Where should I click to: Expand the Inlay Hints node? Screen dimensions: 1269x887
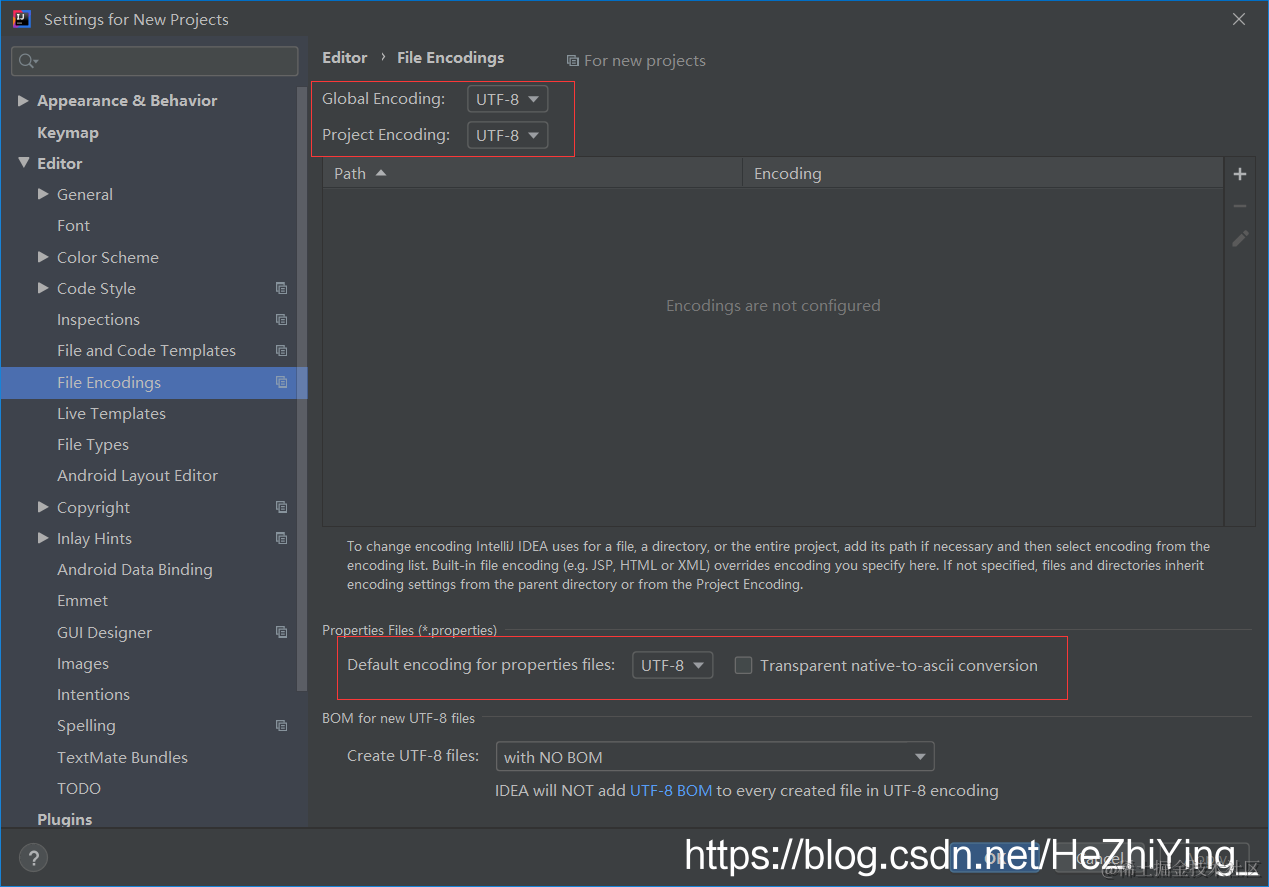click(x=43, y=538)
